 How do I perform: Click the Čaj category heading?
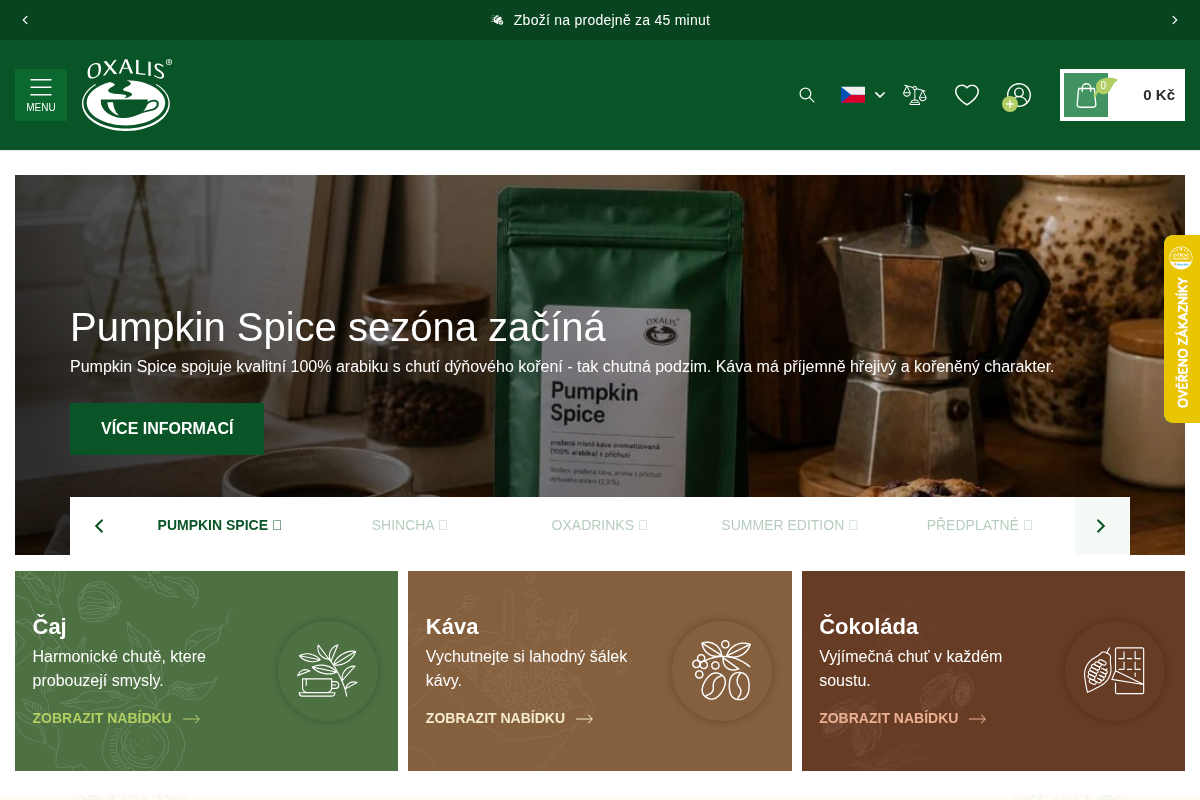49,626
